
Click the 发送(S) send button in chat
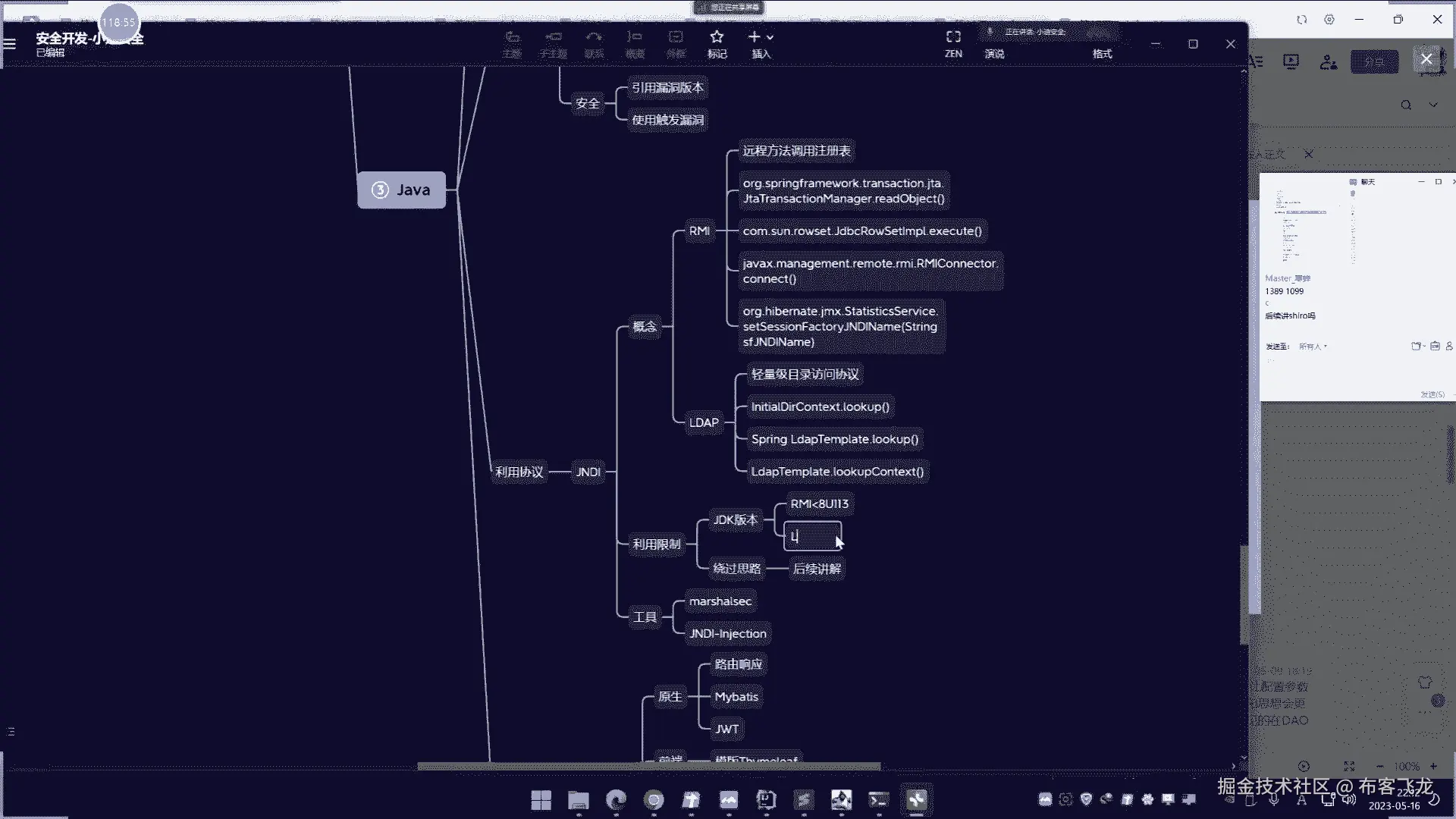point(1432,394)
